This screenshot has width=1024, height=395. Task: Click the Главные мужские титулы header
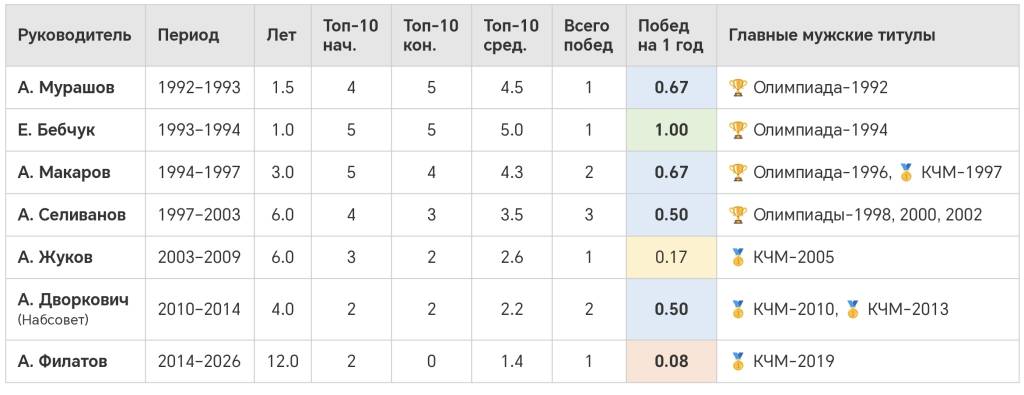(x=867, y=35)
